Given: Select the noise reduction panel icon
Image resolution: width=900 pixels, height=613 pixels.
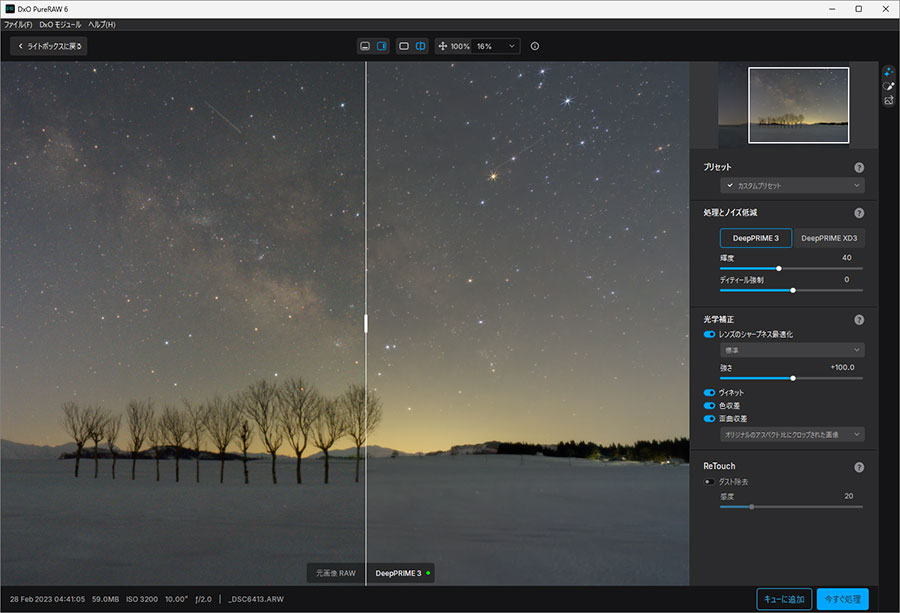Looking at the screenshot, I should pyautogui.click(x=888, y=71).
